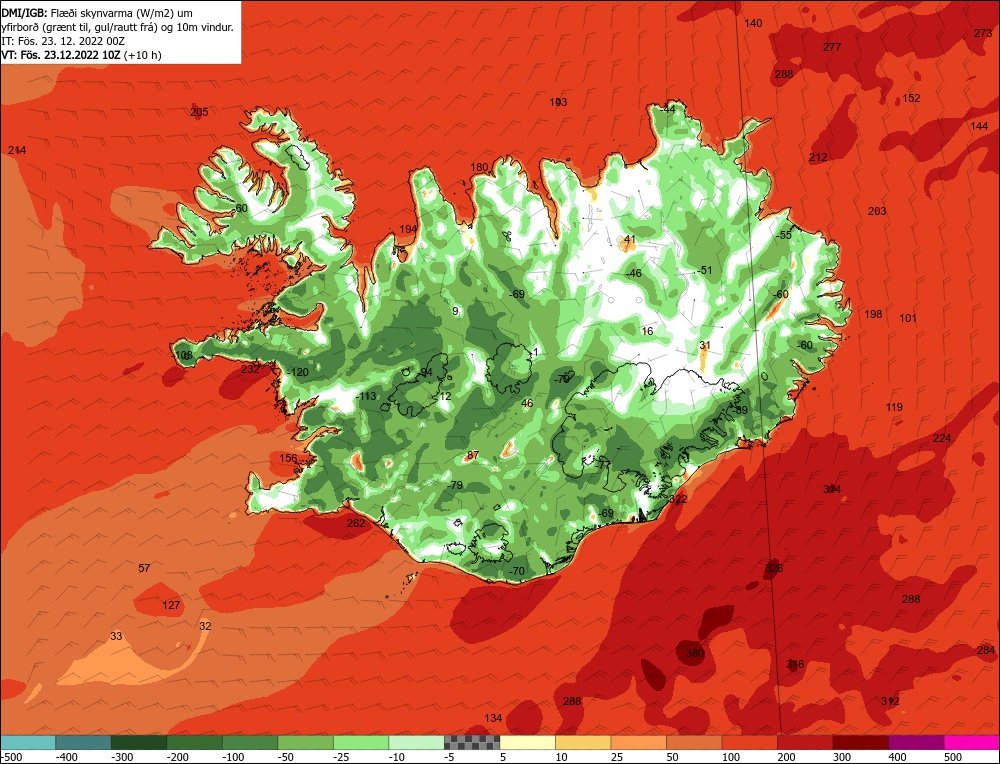Click the red-orange swatch between 100 and 200

coord(749,742)
